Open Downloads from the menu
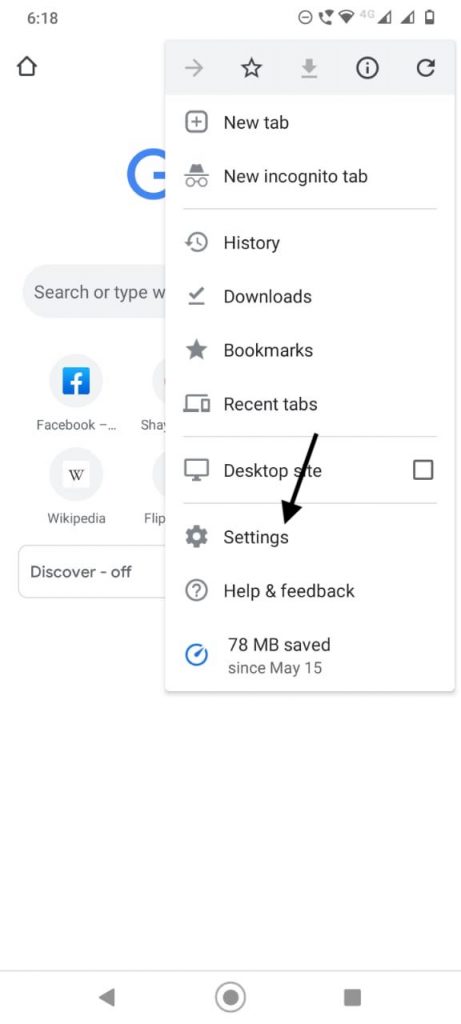 (x=310, y=296)
